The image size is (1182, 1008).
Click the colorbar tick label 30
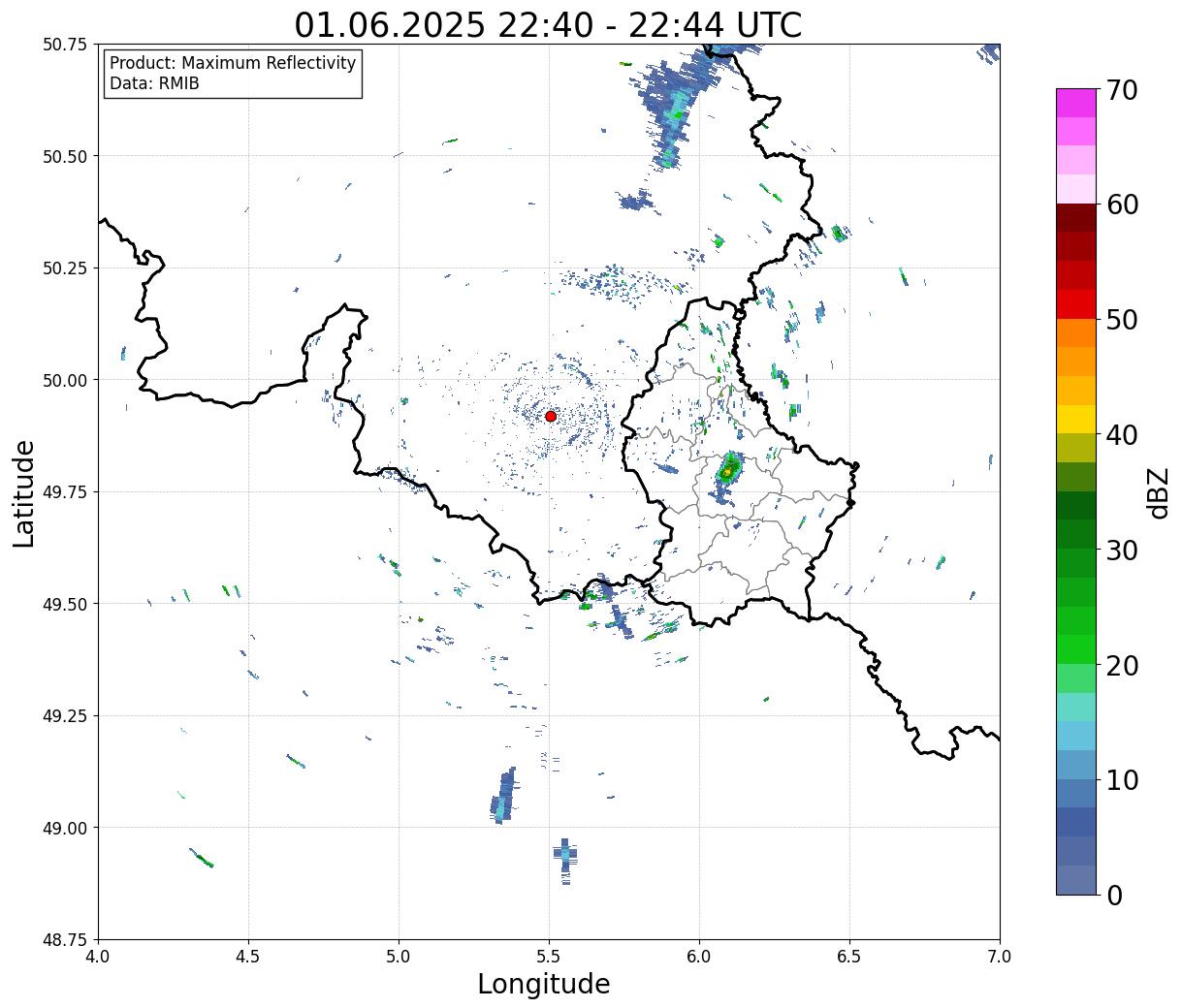pos(1121,550)
